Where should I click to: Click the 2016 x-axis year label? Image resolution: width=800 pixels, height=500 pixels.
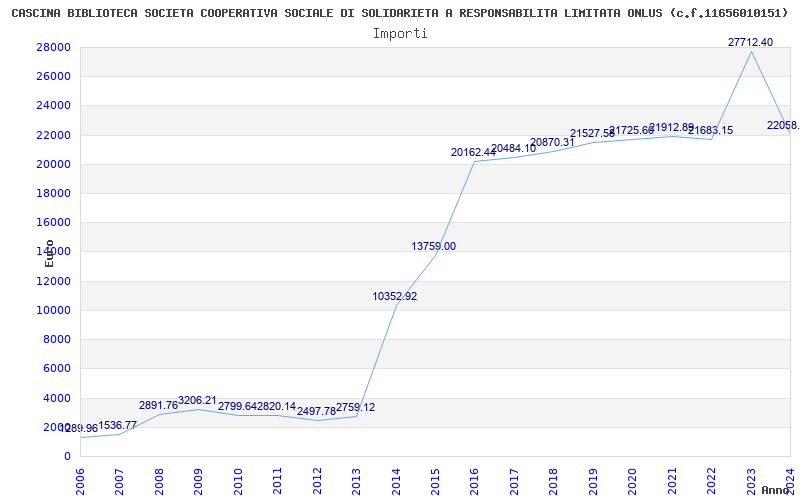coord(474,482)
